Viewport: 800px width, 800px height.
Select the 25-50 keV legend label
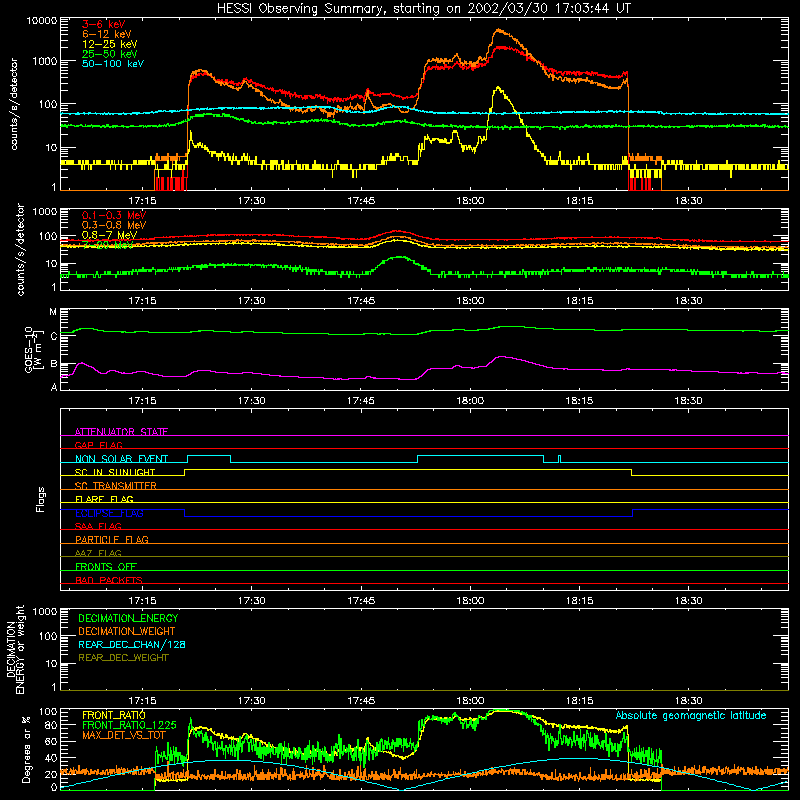(x=109, y=54)
